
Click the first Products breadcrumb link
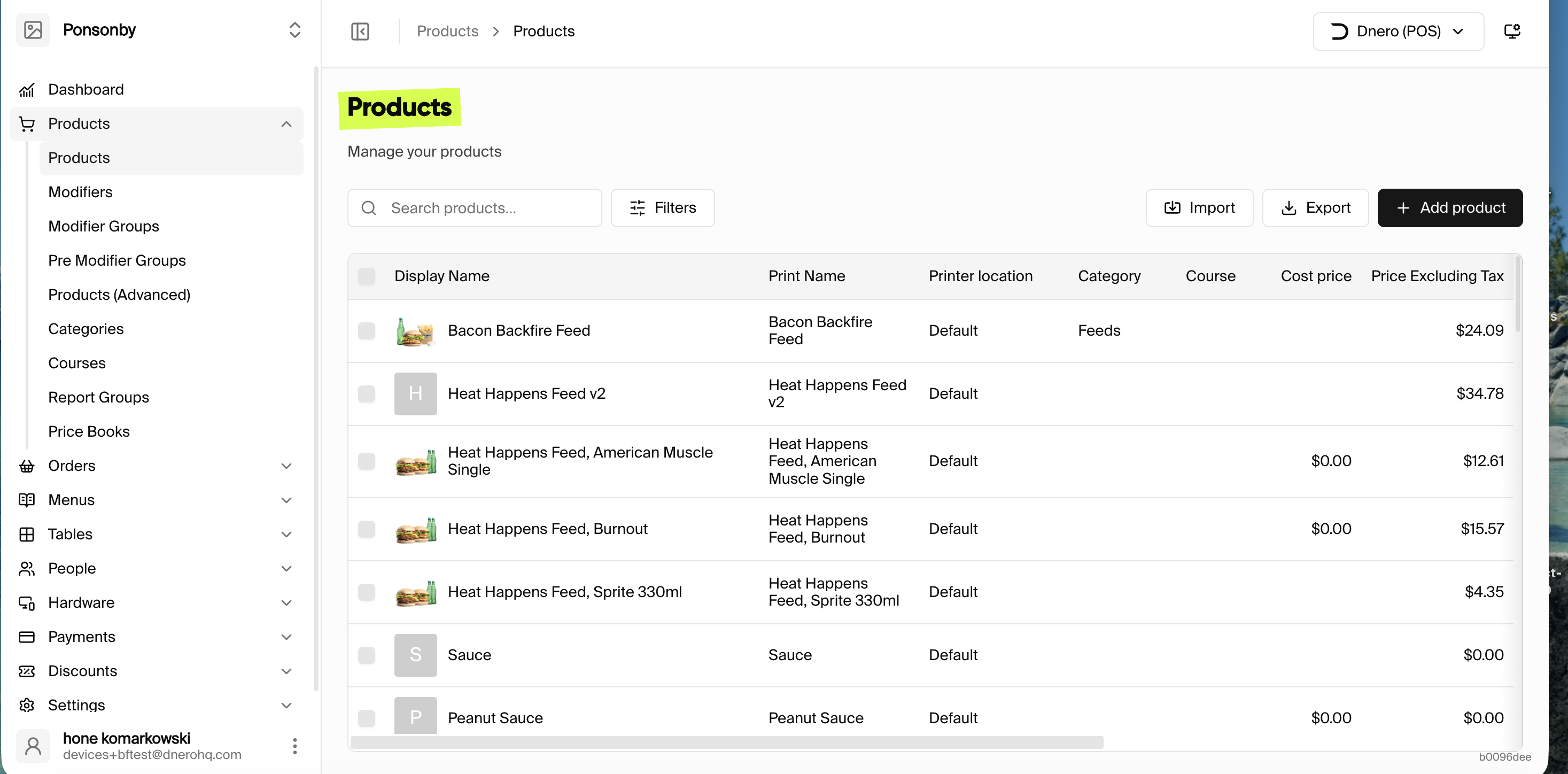click(x=447, y=31)
